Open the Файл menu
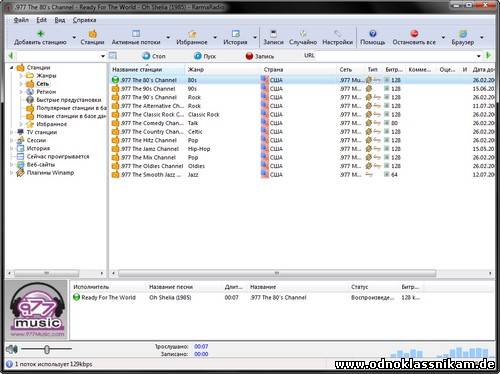The height and width of the screenshot is (374, 500). pos(21,20)
